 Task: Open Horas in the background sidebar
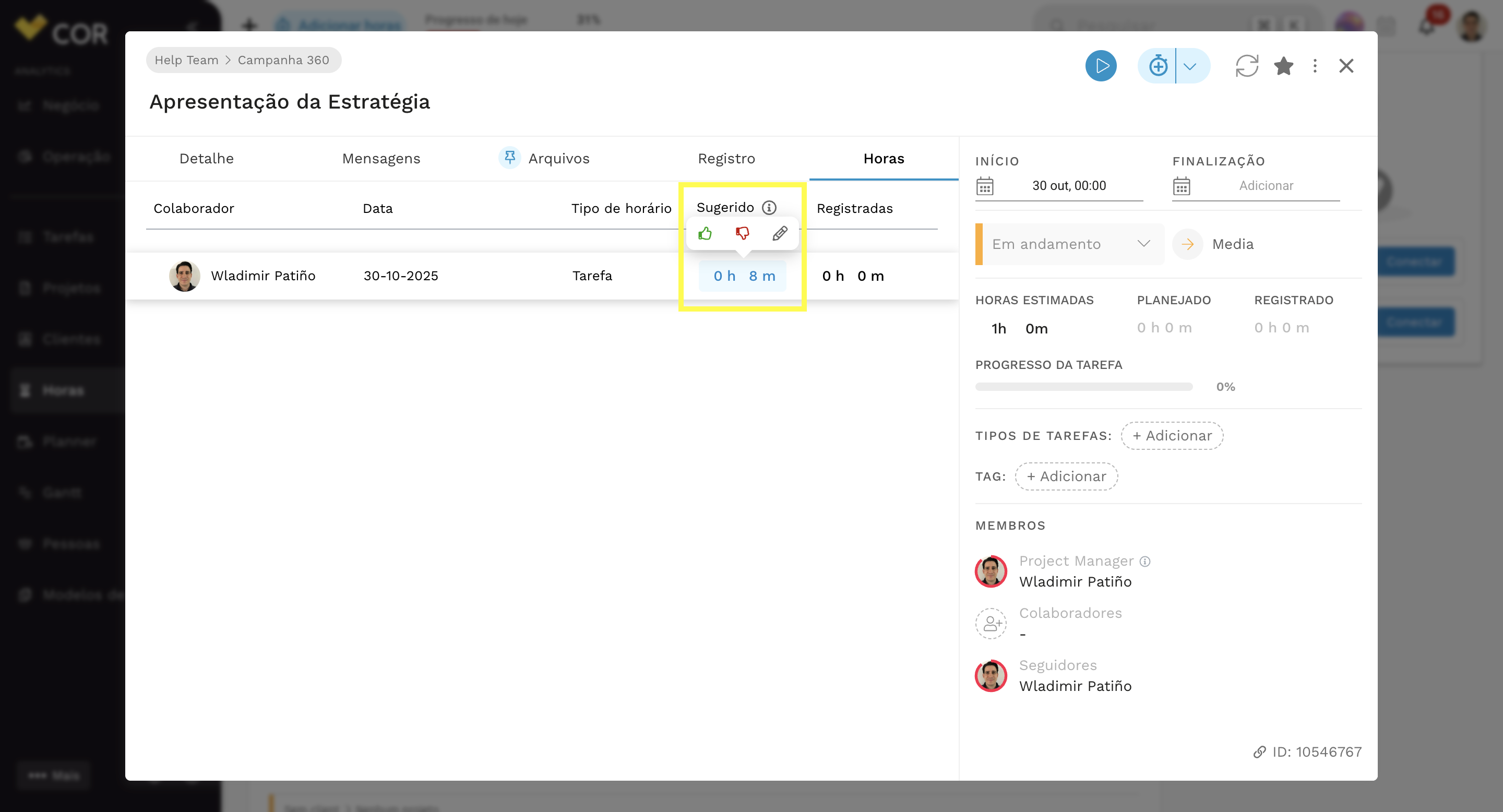[x=63, y=390]
